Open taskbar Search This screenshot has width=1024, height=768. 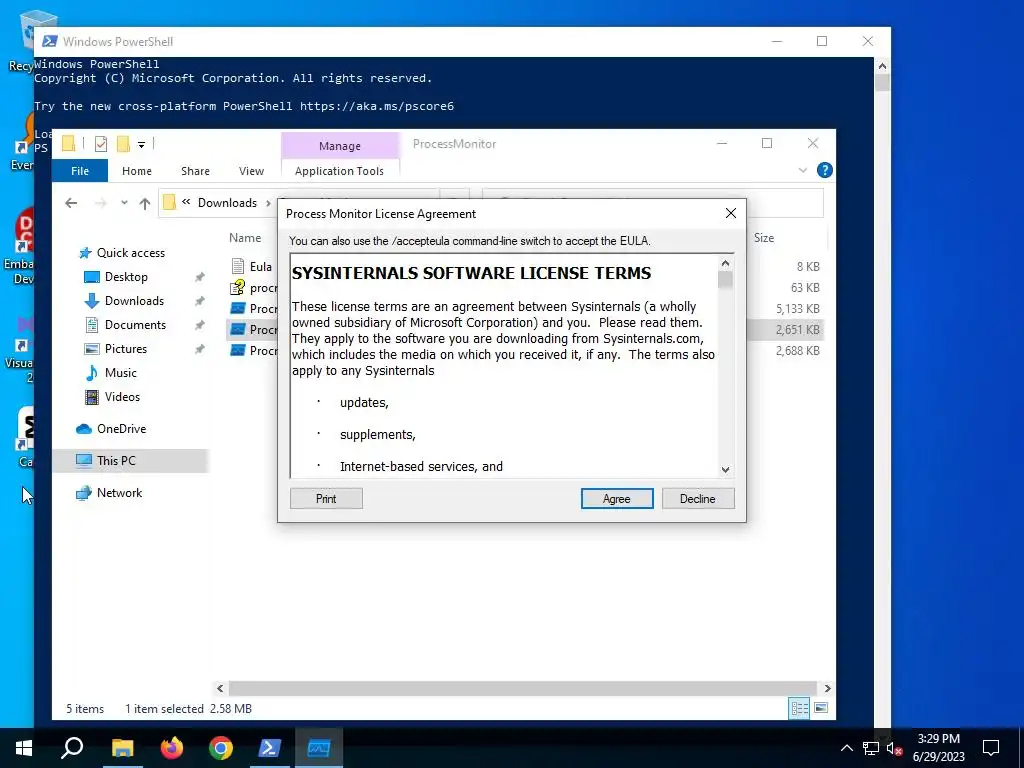click(x=72, y=748)
